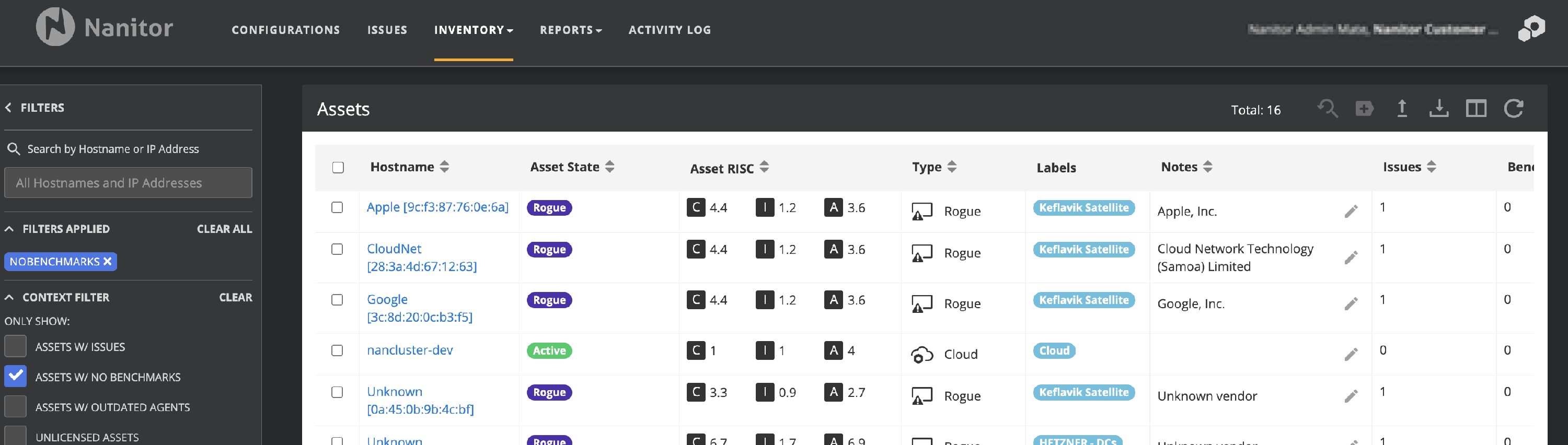Open the Inventory dropdown menu
1568x445 pixels.
pyautogui.click(x=473, y=30)
